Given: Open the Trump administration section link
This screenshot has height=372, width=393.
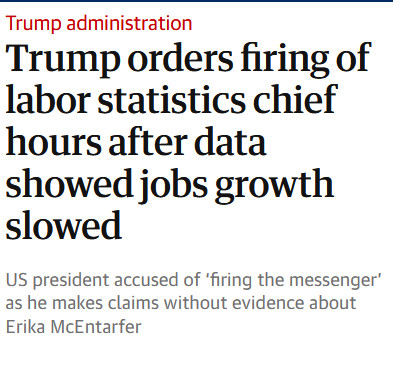Looking at the screenshot, I should coord(99,23).
